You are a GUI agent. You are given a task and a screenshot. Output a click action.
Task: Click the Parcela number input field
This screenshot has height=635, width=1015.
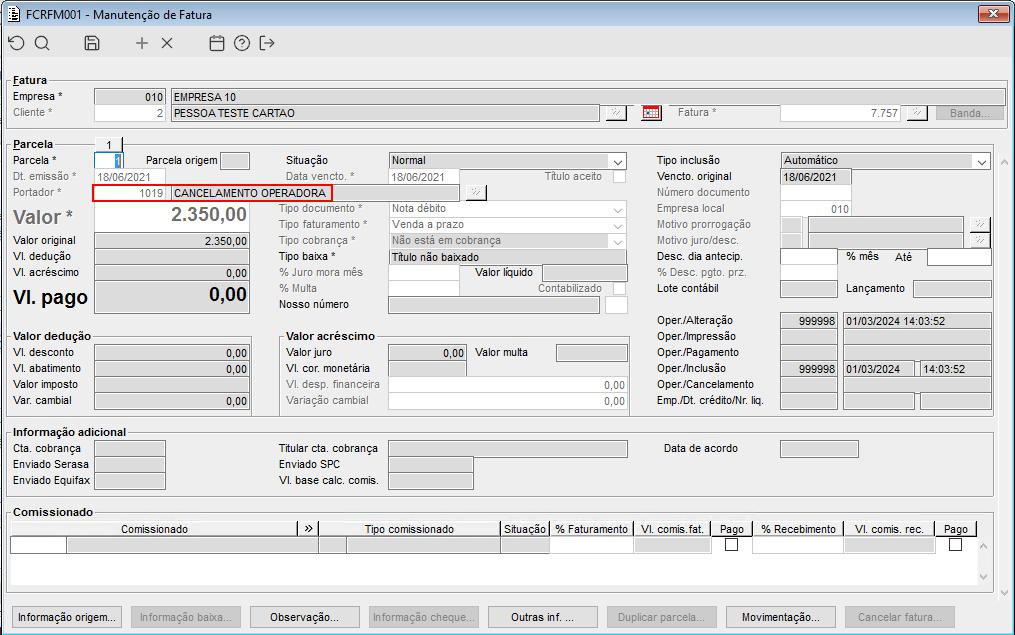pos(108,161)
